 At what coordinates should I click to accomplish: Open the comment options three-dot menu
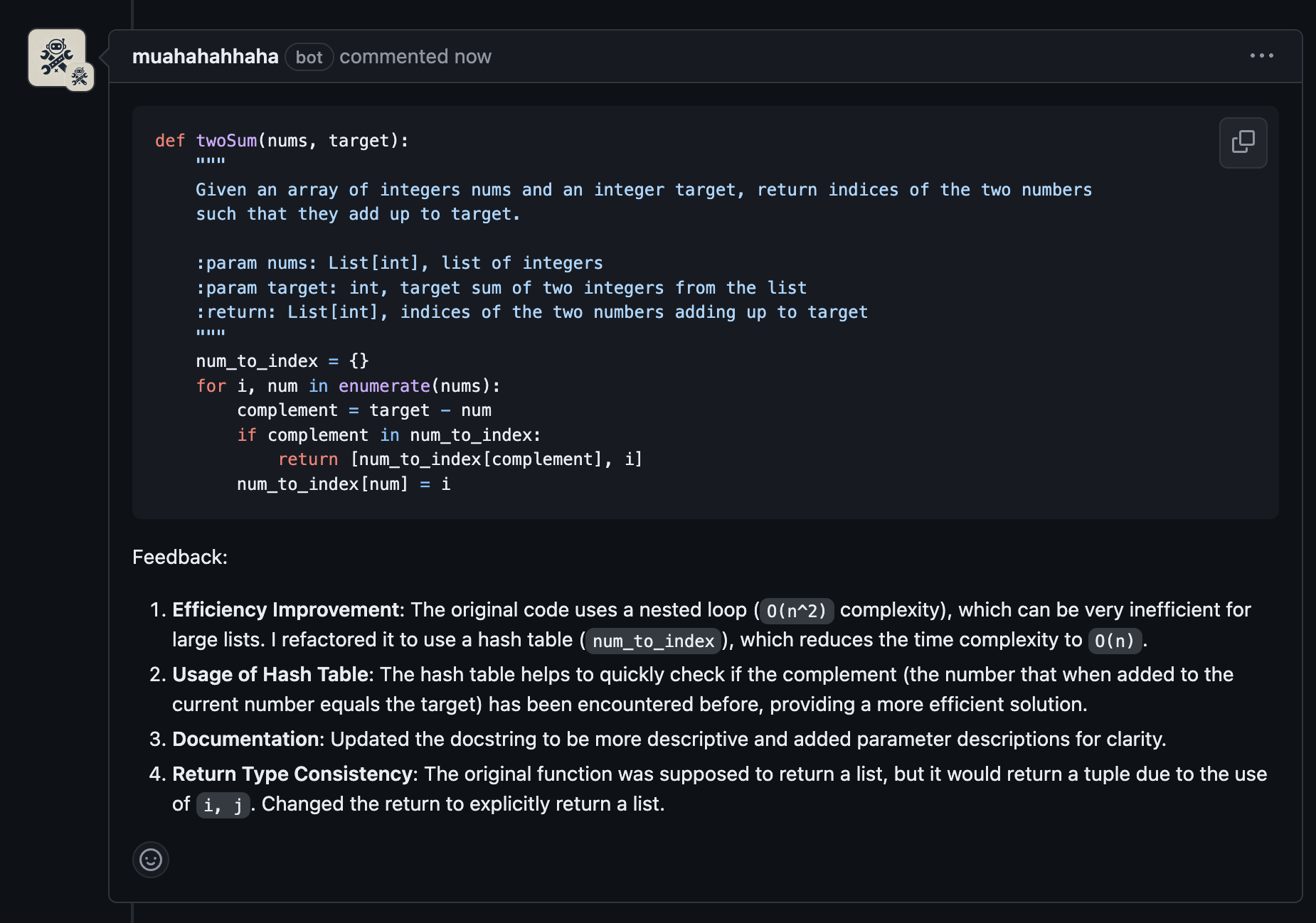pyautogui.click(x=1261, y=55)
